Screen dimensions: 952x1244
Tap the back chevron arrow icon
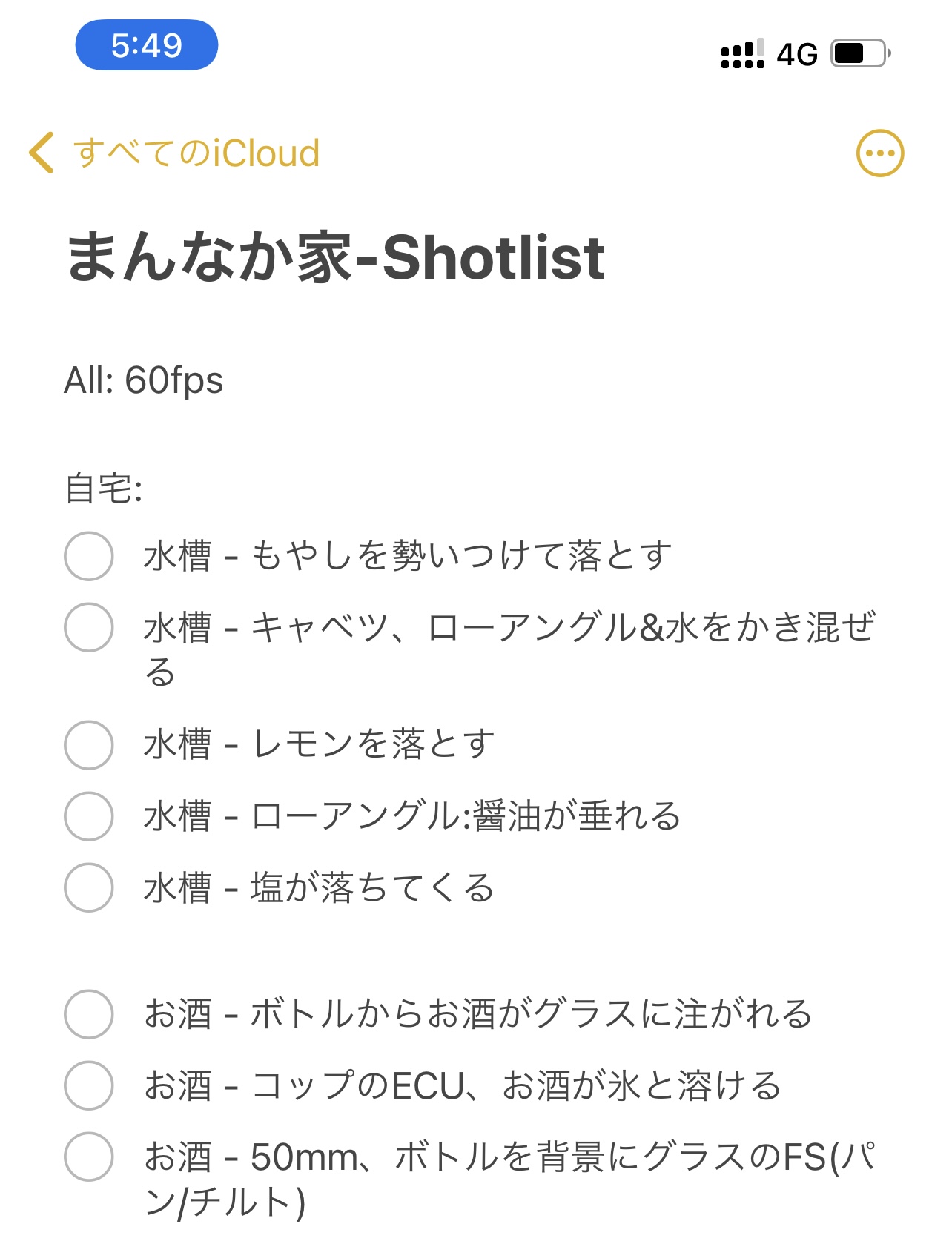[x=42, y=153]
